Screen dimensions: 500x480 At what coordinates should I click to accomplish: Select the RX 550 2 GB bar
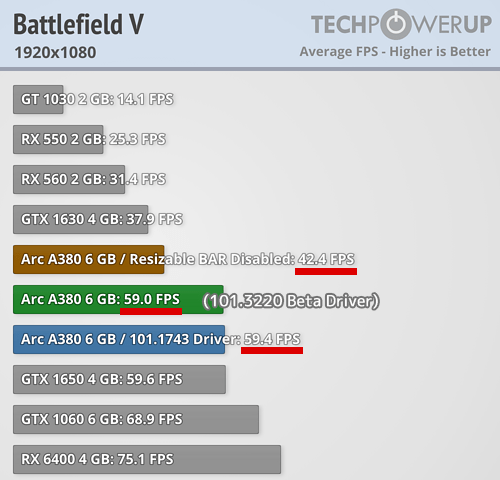click(58, 139)
